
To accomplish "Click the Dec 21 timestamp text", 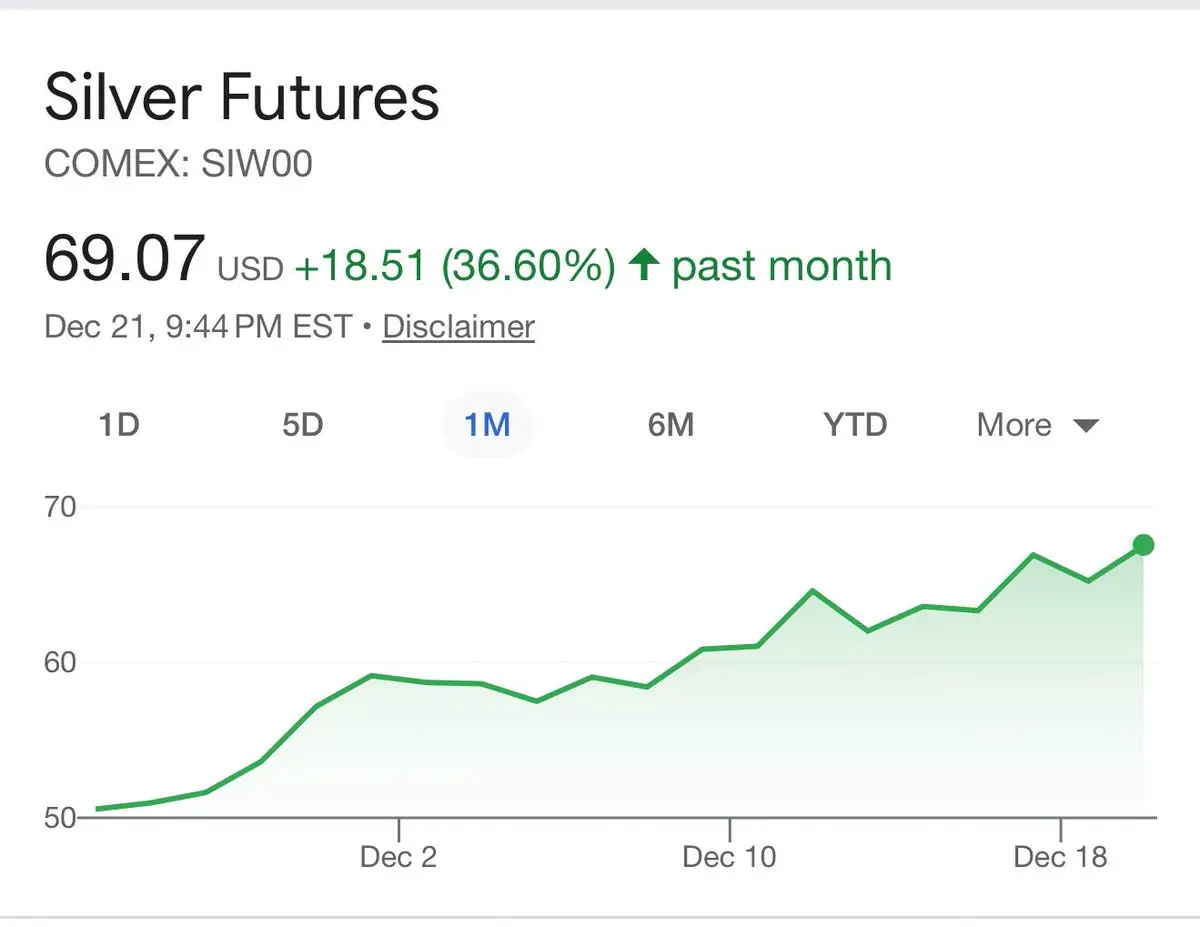I will click(x=198, y=327).
